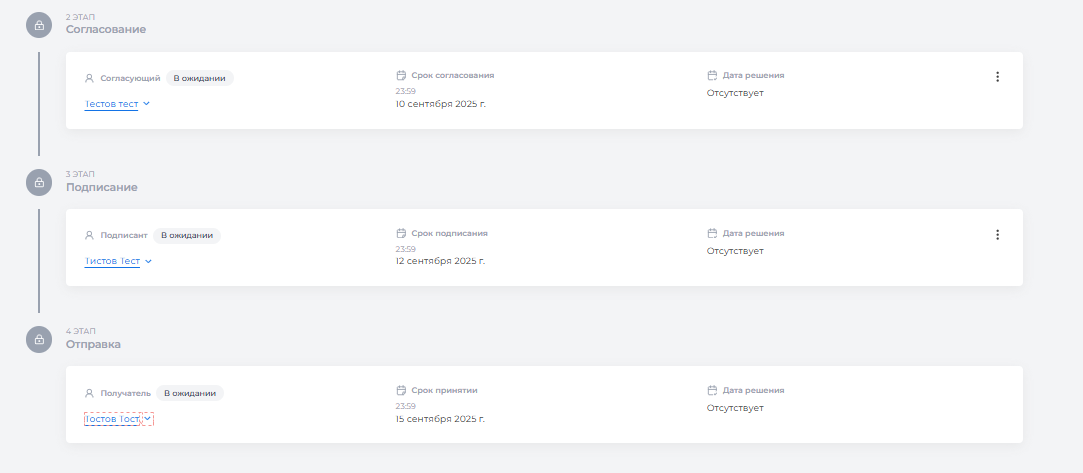This screenshot has width=1083, height=473.
Task: Expand the chevron next to the Согласующий name
Action: [147, 103]
